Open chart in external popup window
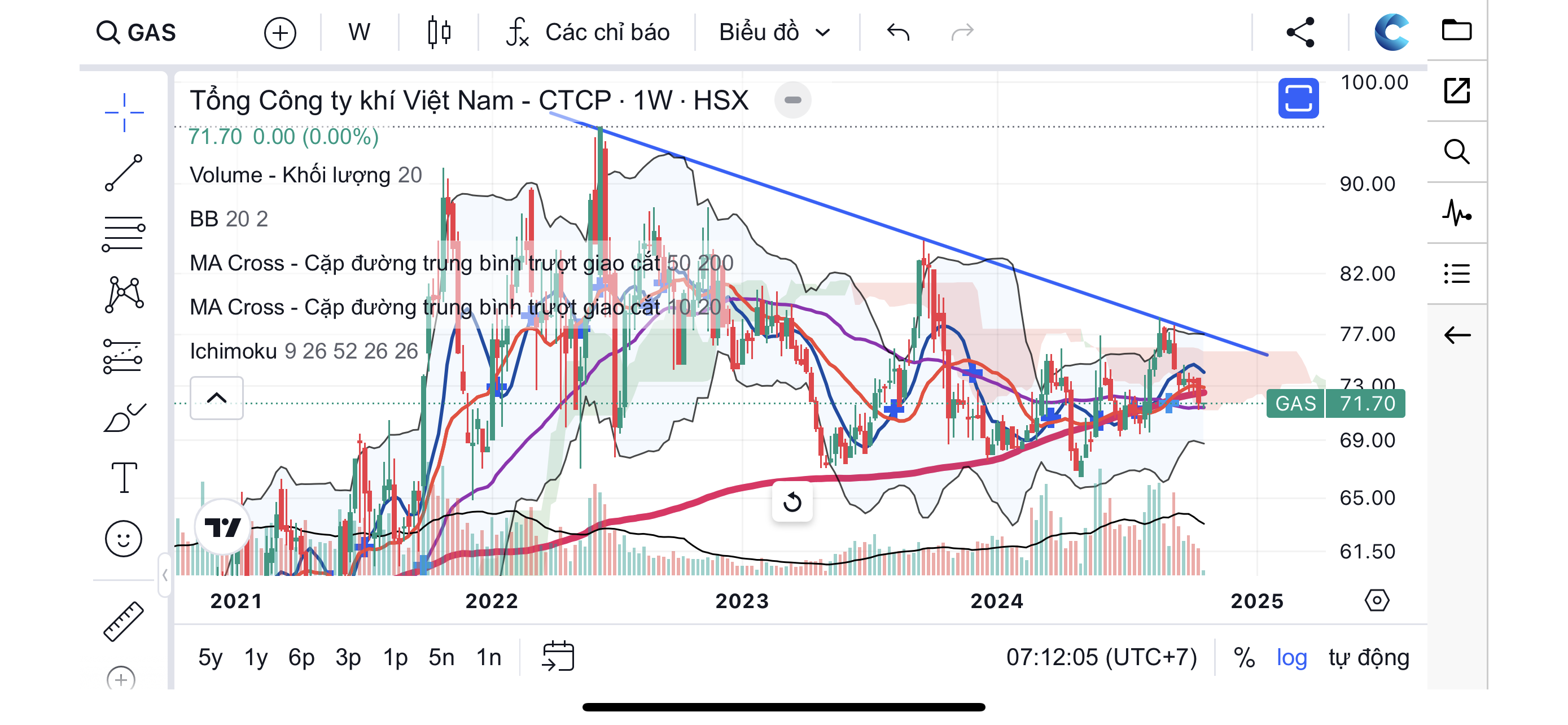Viewport: 1568px width, 725px height. tap(1457, 91)
